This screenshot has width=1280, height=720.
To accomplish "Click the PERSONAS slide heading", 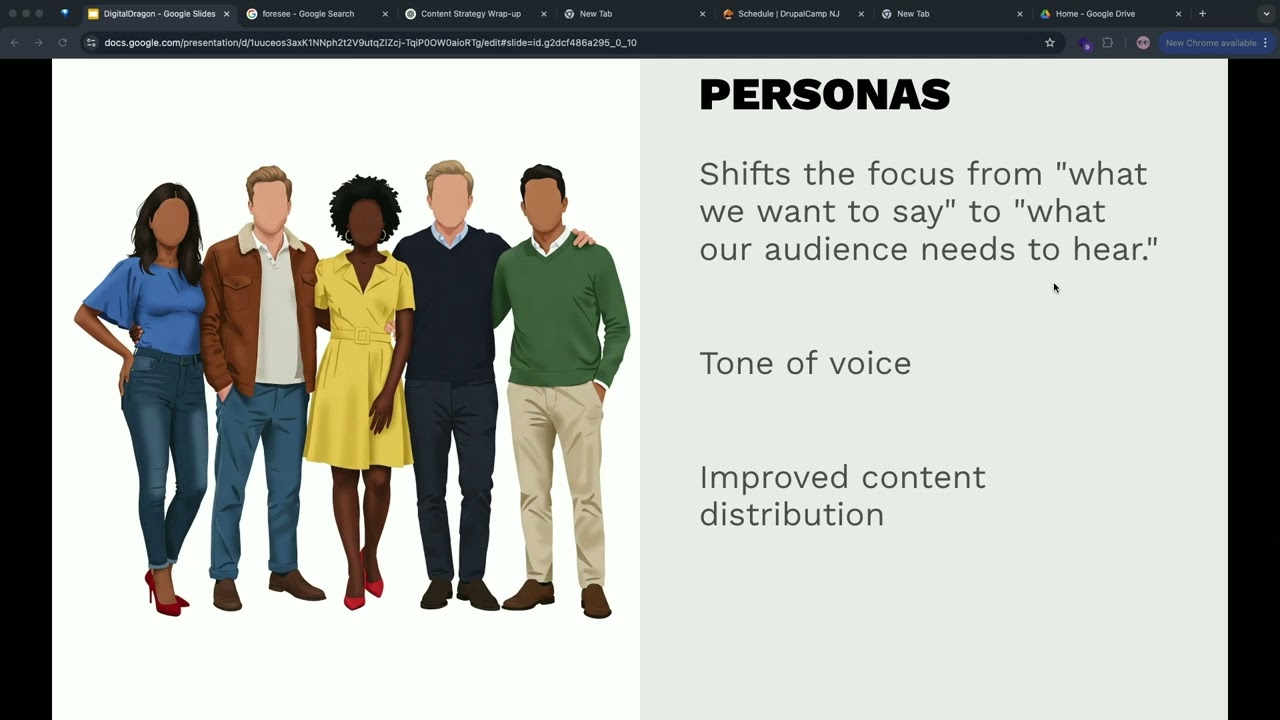I will pos(825,95).
